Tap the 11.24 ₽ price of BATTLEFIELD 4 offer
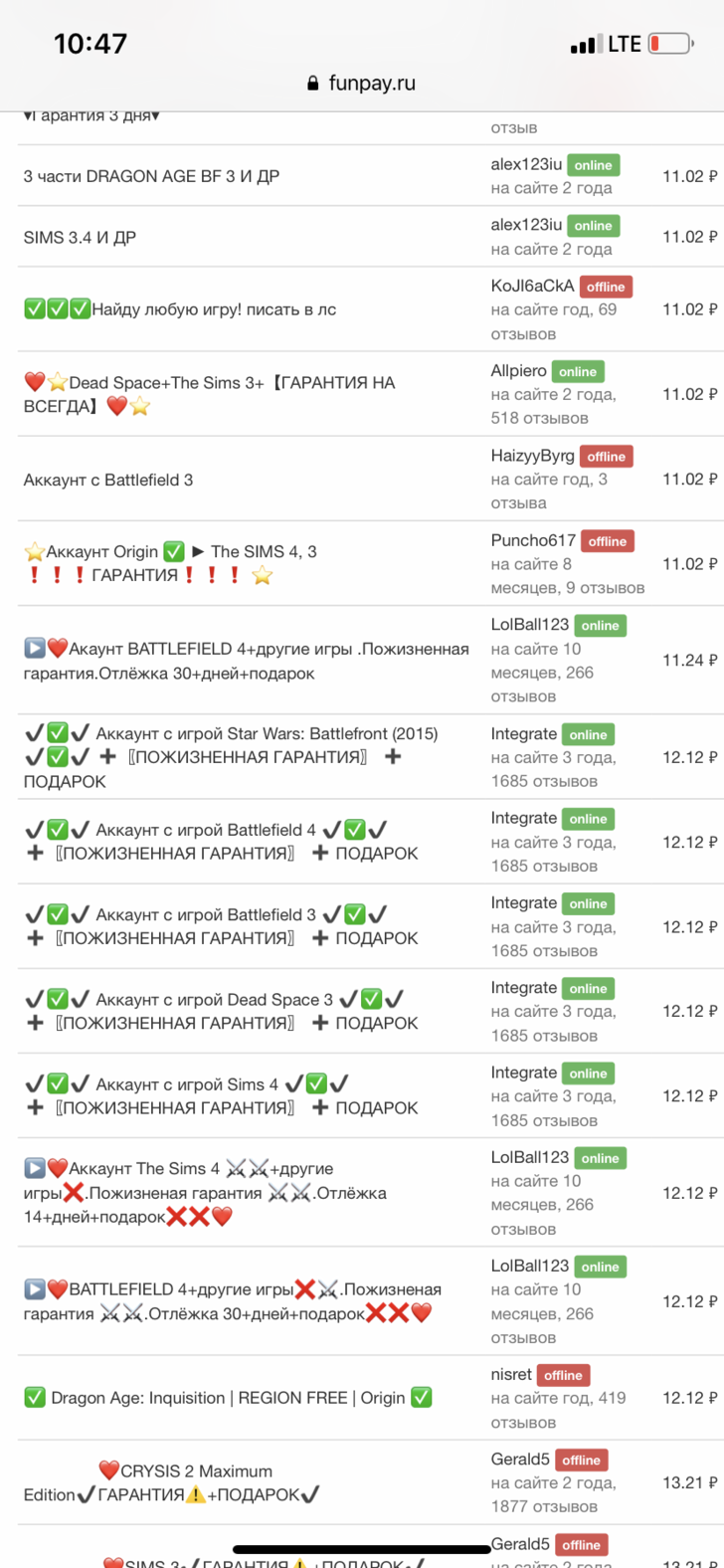Screen dimensions: 724x1568 pyautogui.click(x=689, y=660)
